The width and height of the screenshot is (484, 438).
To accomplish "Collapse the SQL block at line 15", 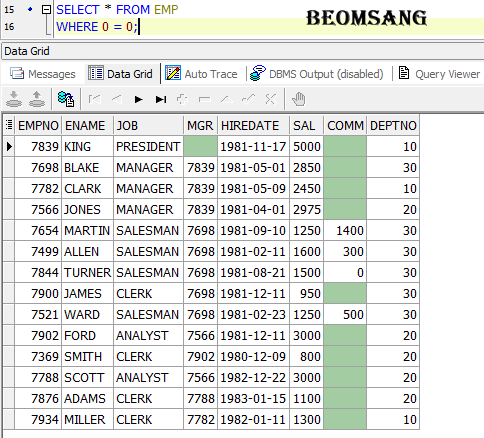I will [x=46, y=10].
